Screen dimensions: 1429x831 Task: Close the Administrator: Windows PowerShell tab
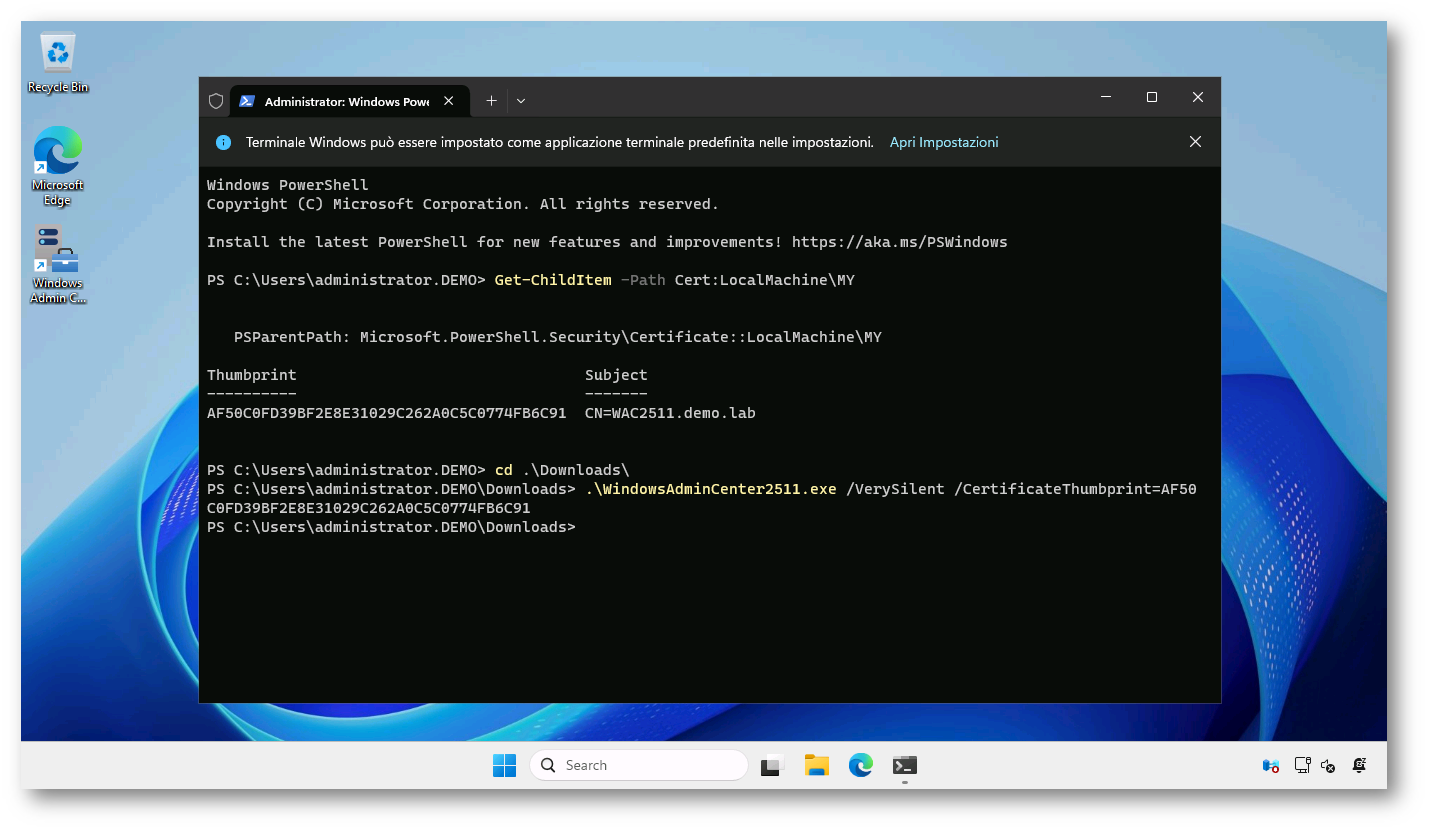448,101
